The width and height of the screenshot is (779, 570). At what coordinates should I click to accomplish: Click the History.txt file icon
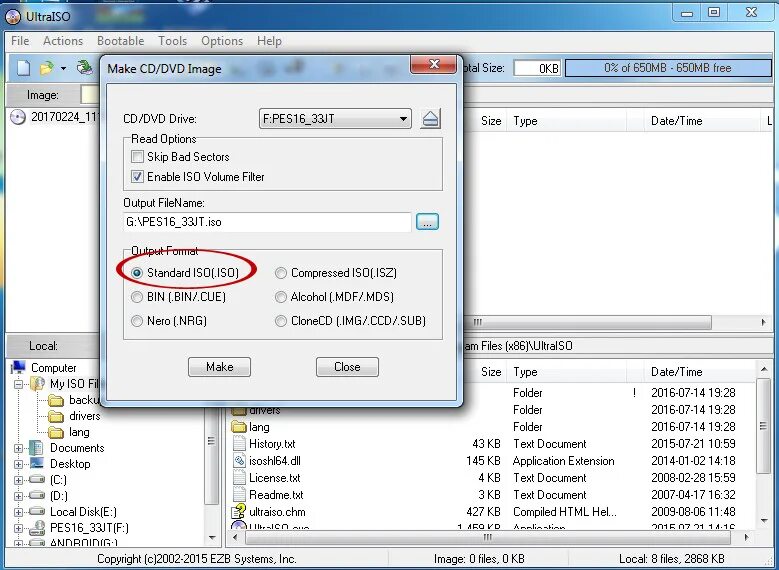click(239, 444)
